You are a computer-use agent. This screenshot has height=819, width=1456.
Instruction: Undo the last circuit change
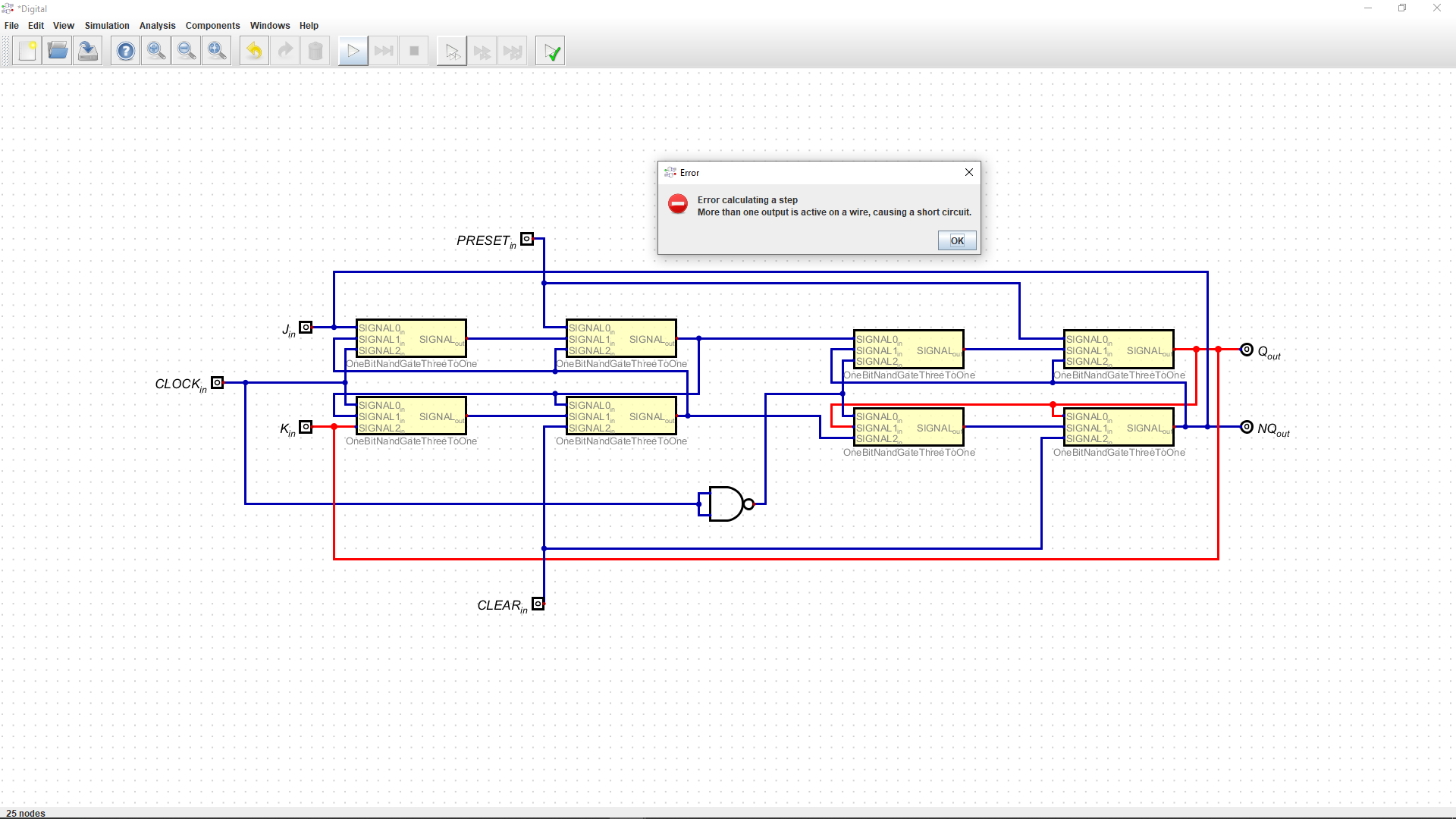point(254,50)
